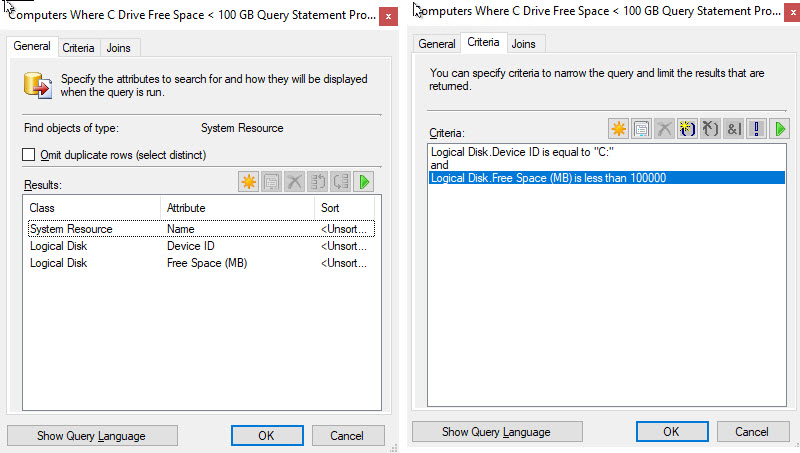This screenshot has width=800, height=453.
Task: Click the New star icon above Results list
Action: [x=249, y=182]
